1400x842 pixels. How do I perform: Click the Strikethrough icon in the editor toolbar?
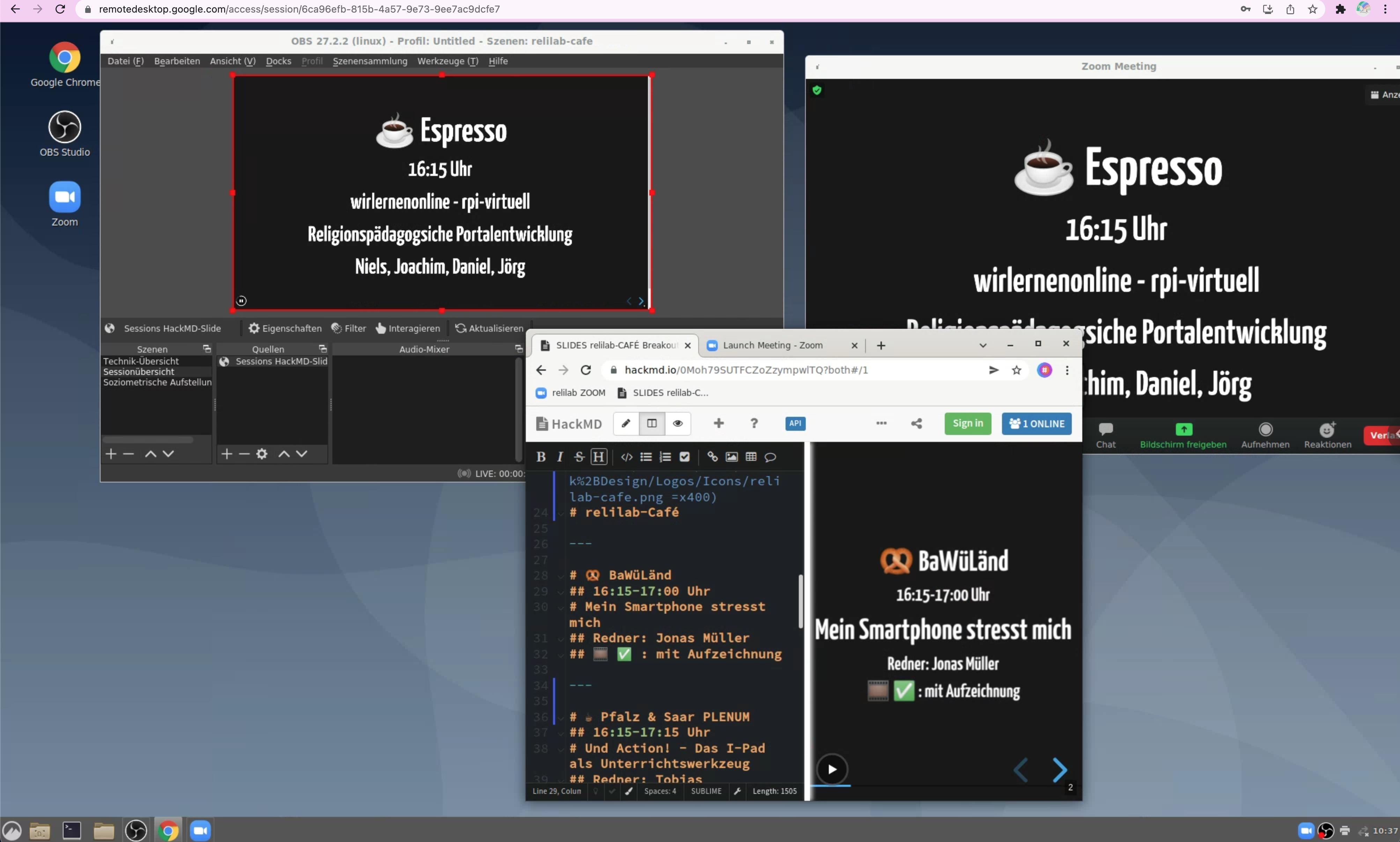[579, 457]
